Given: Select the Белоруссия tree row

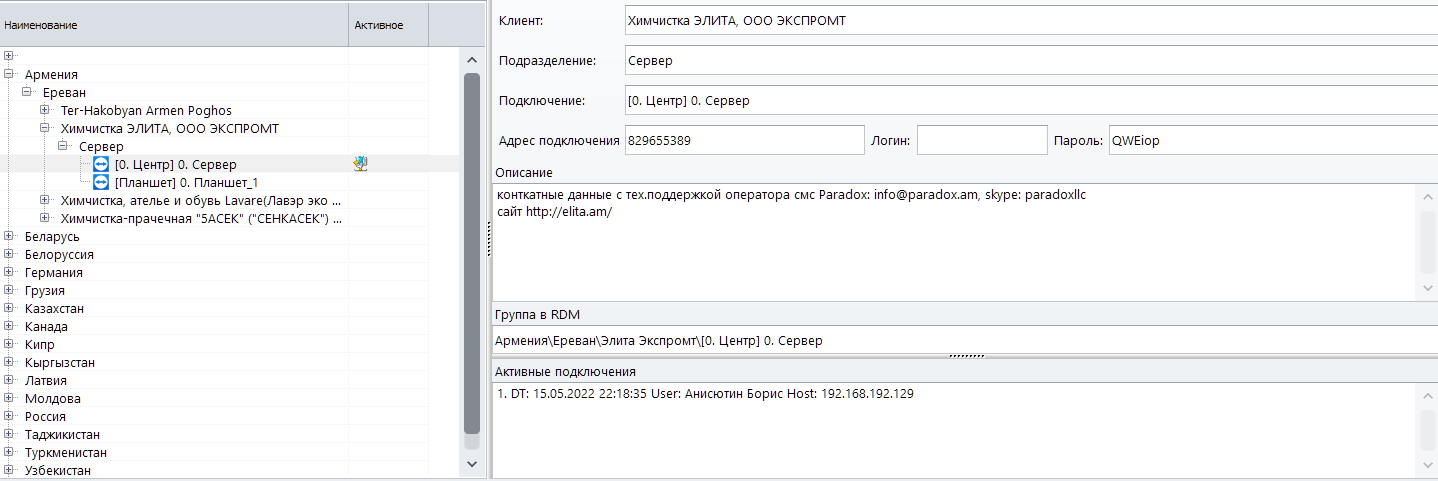Looking at the screenshot, I should tap(229, 254).
